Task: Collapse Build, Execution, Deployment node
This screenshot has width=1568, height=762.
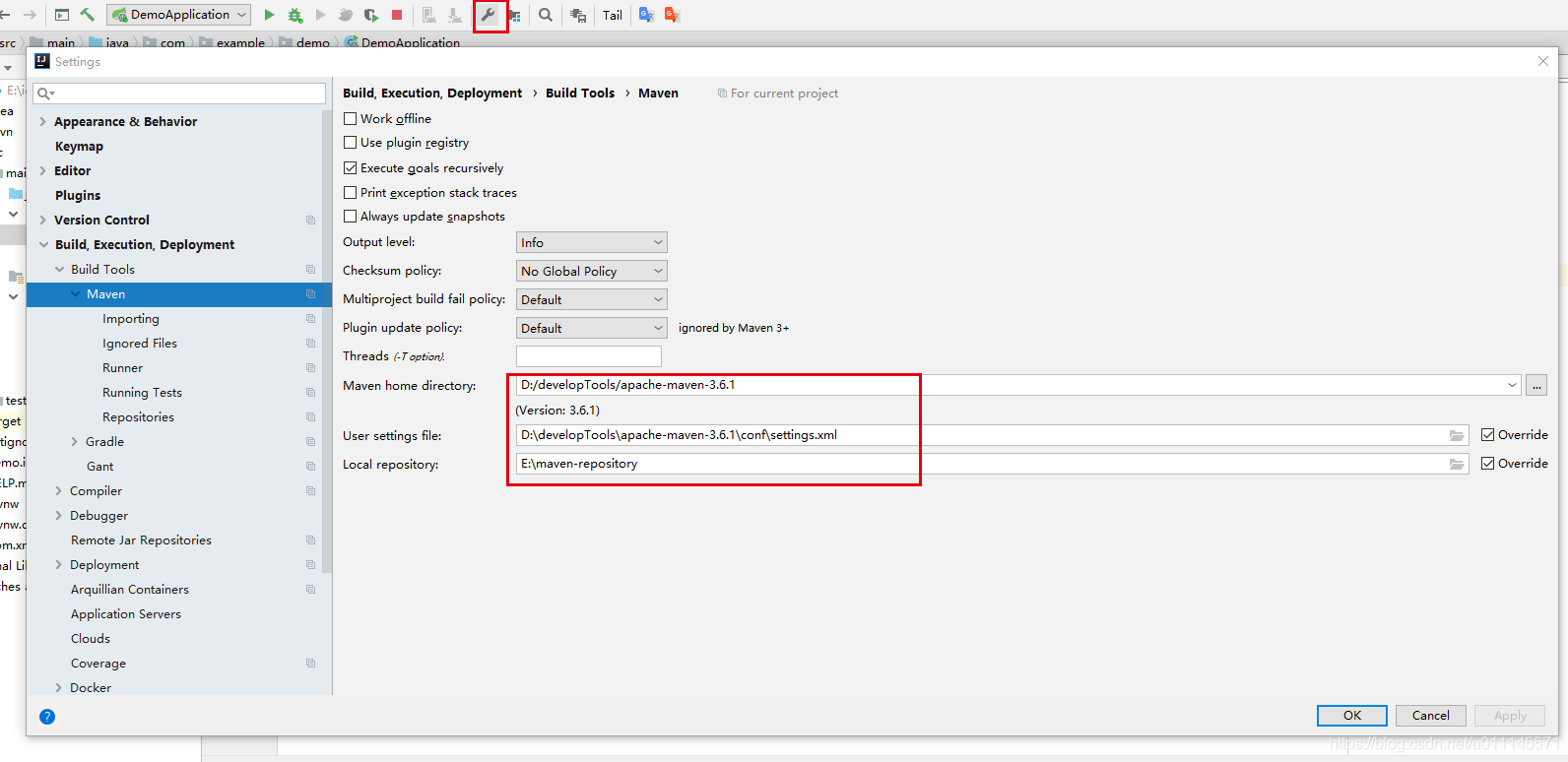Action: click(x=43, y=245)
